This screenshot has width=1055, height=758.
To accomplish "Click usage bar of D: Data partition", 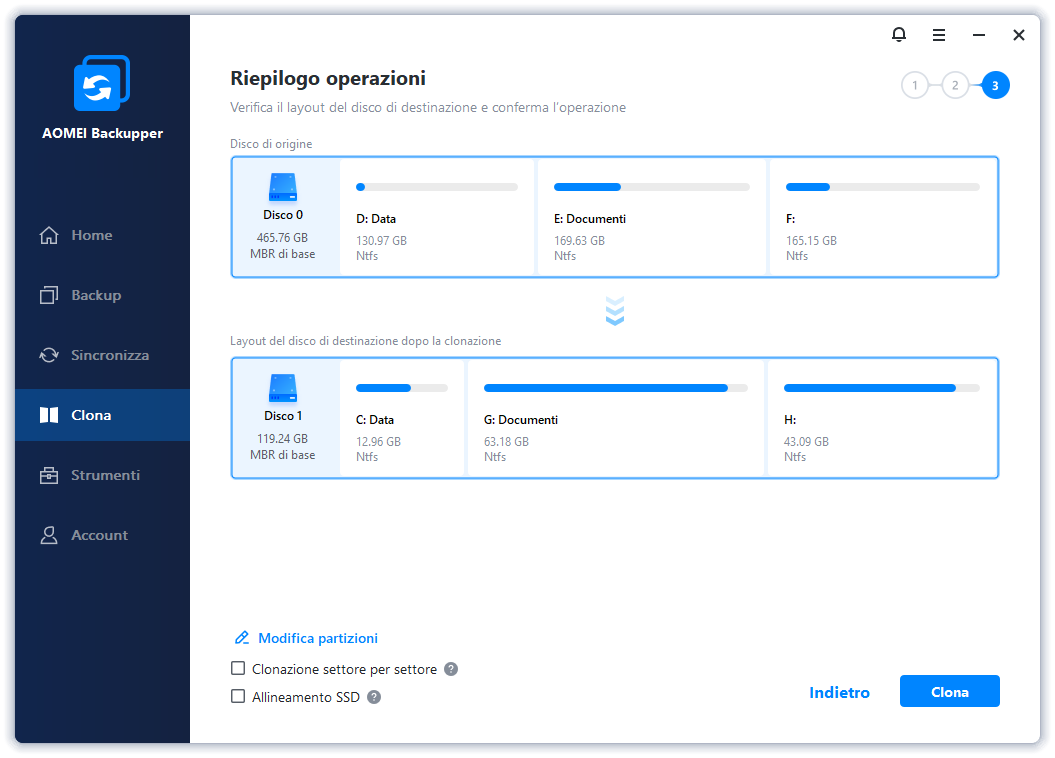I will [437, 187].
